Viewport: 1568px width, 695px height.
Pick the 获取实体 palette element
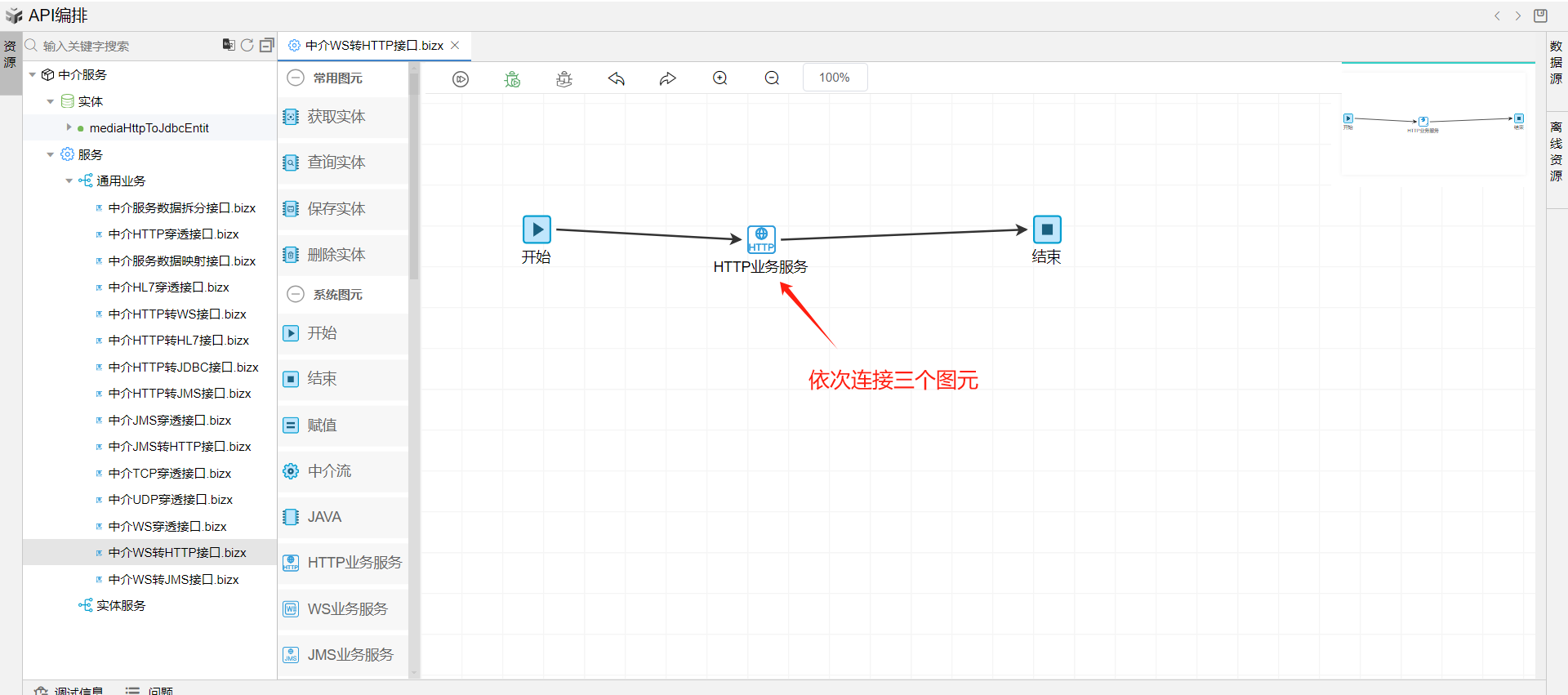click(343, 117)
